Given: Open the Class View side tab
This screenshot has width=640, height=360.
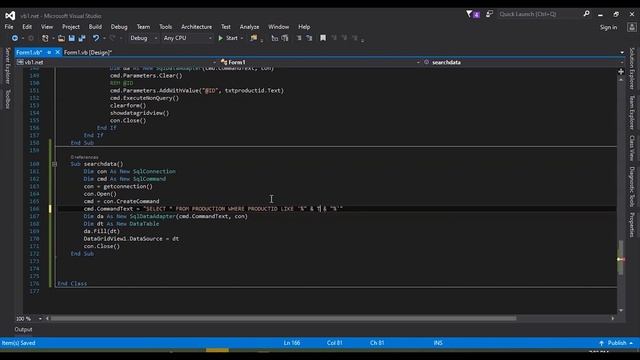Looking at the screenshot, I should [632, 148].
